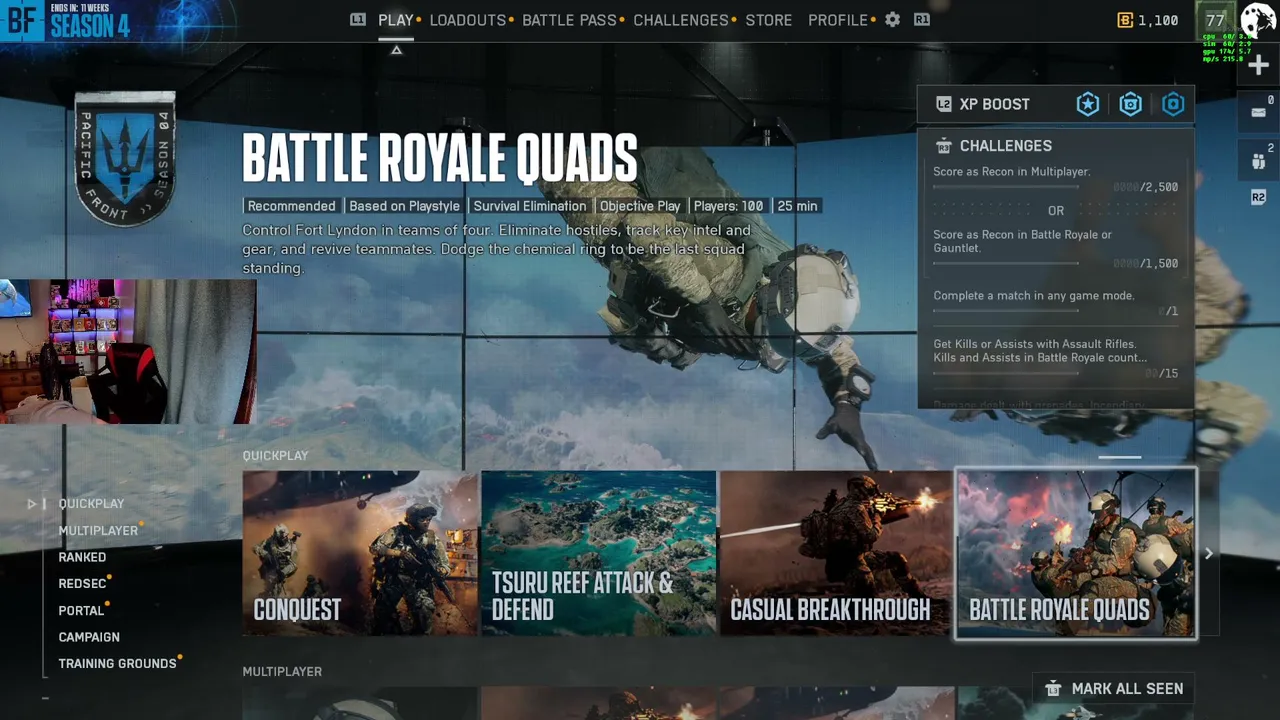Click the R1 bumper icon

922,20
